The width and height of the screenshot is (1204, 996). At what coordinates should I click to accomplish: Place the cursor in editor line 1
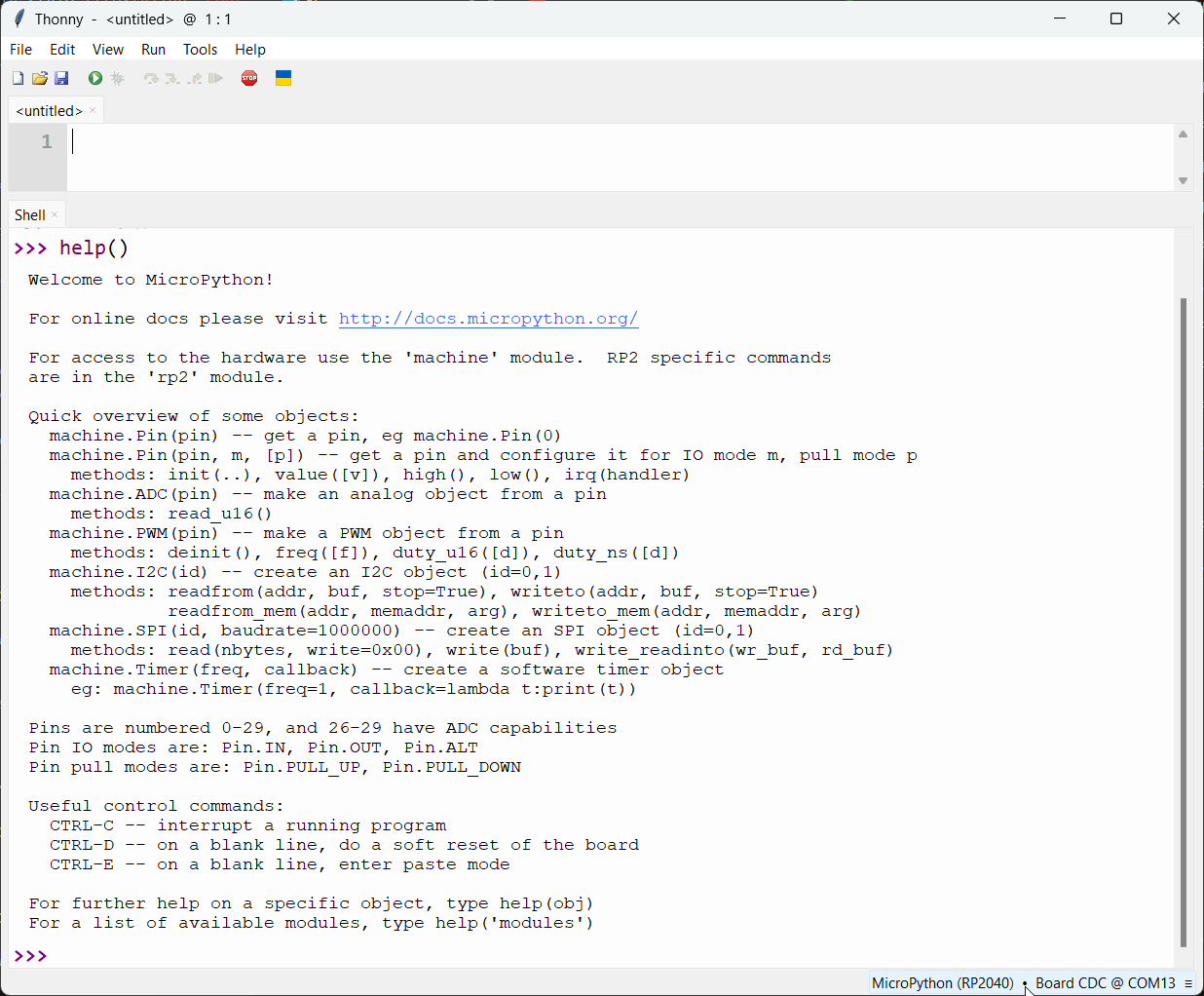click(620, 142)
